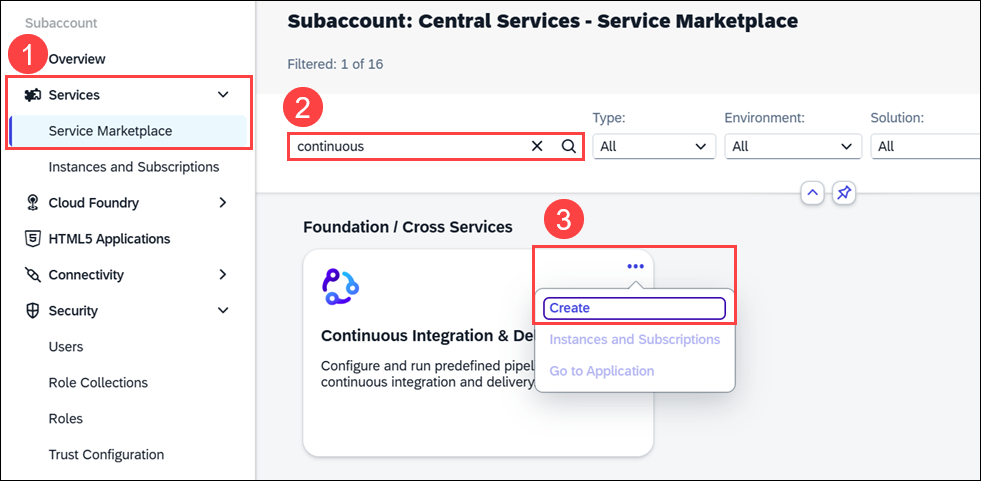This screenshot has height=481, width=981.
Task: Click the Connectivity plug icon
Action: [31, 275]
